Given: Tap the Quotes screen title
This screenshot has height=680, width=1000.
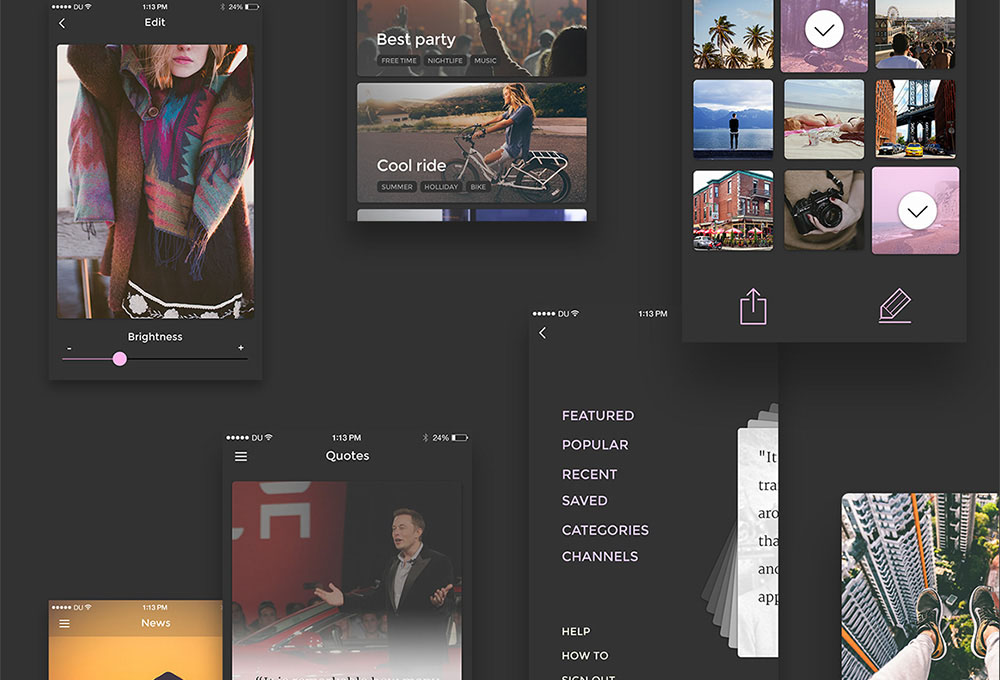Looking at the screenshot, I should pyautogui.click(x=348, y=455).
